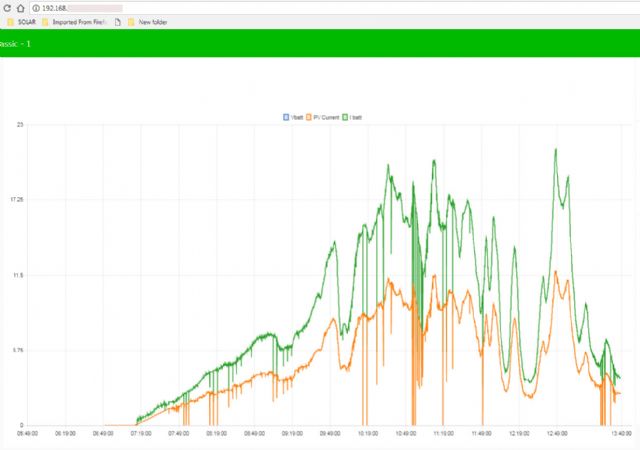
Task: Click the blank page bookmark icon
Action: pyautogui.click(x=118, y=21)
